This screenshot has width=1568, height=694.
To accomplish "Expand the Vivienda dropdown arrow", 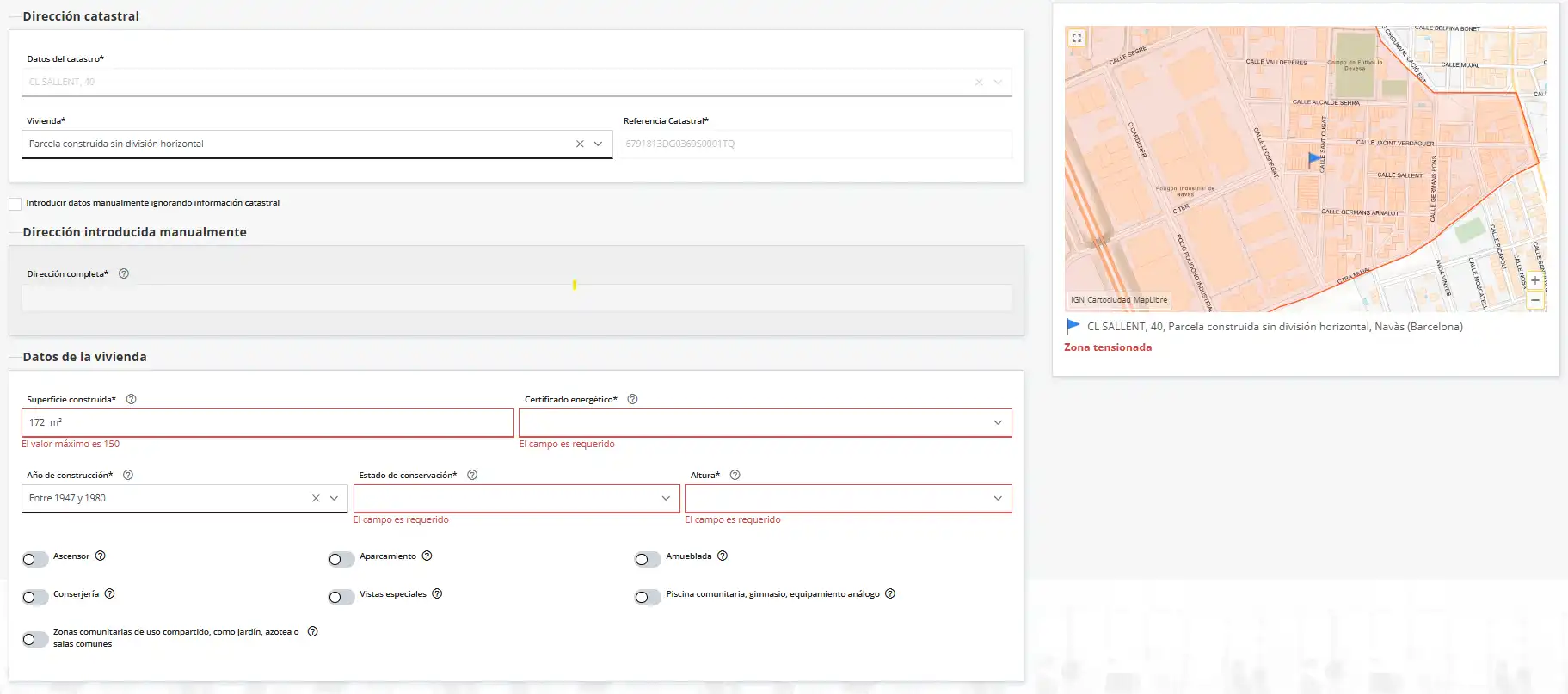I will 599,144.
